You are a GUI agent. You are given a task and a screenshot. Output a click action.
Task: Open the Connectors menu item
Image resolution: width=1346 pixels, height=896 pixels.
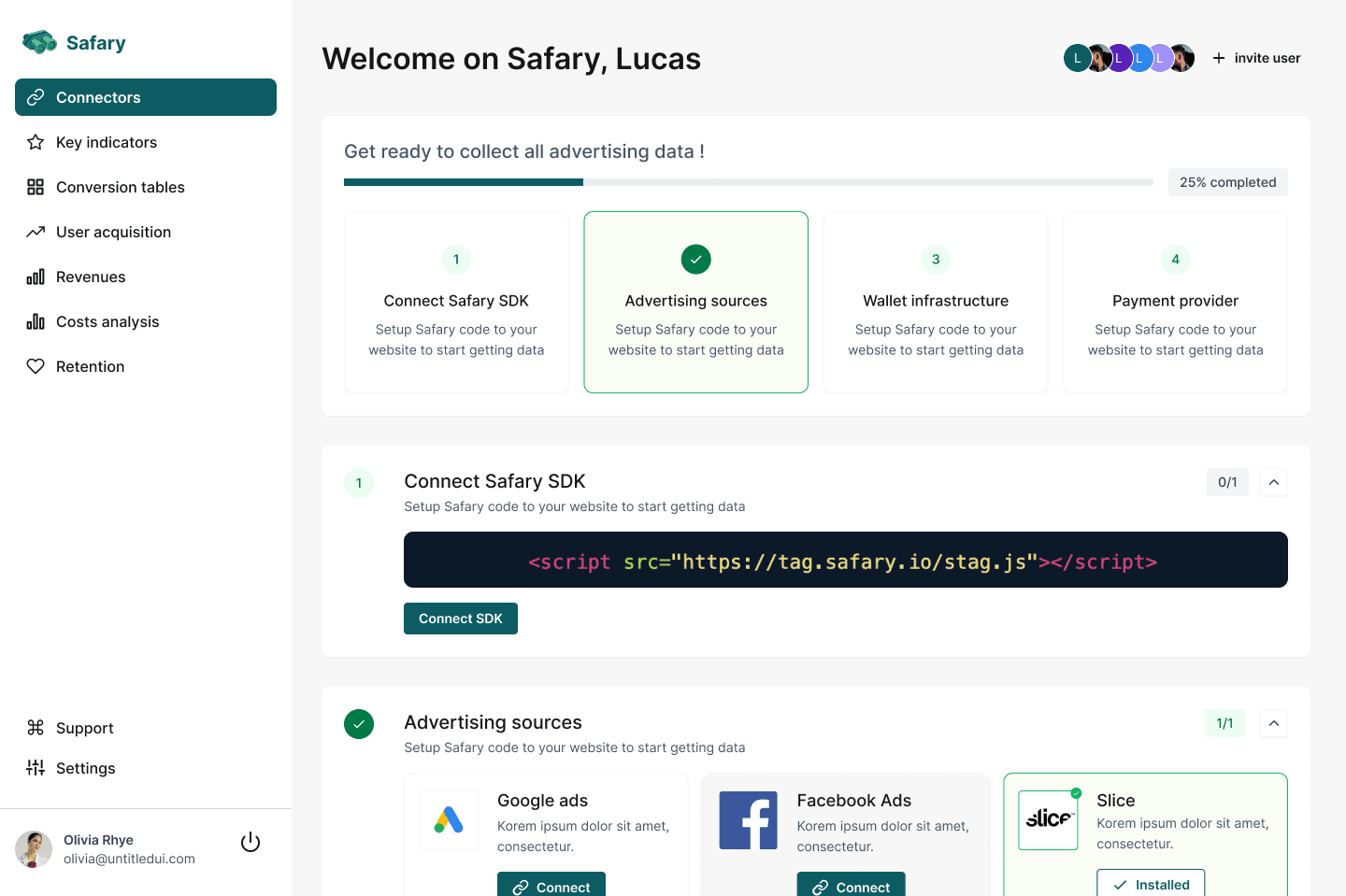tap(146, 97)
